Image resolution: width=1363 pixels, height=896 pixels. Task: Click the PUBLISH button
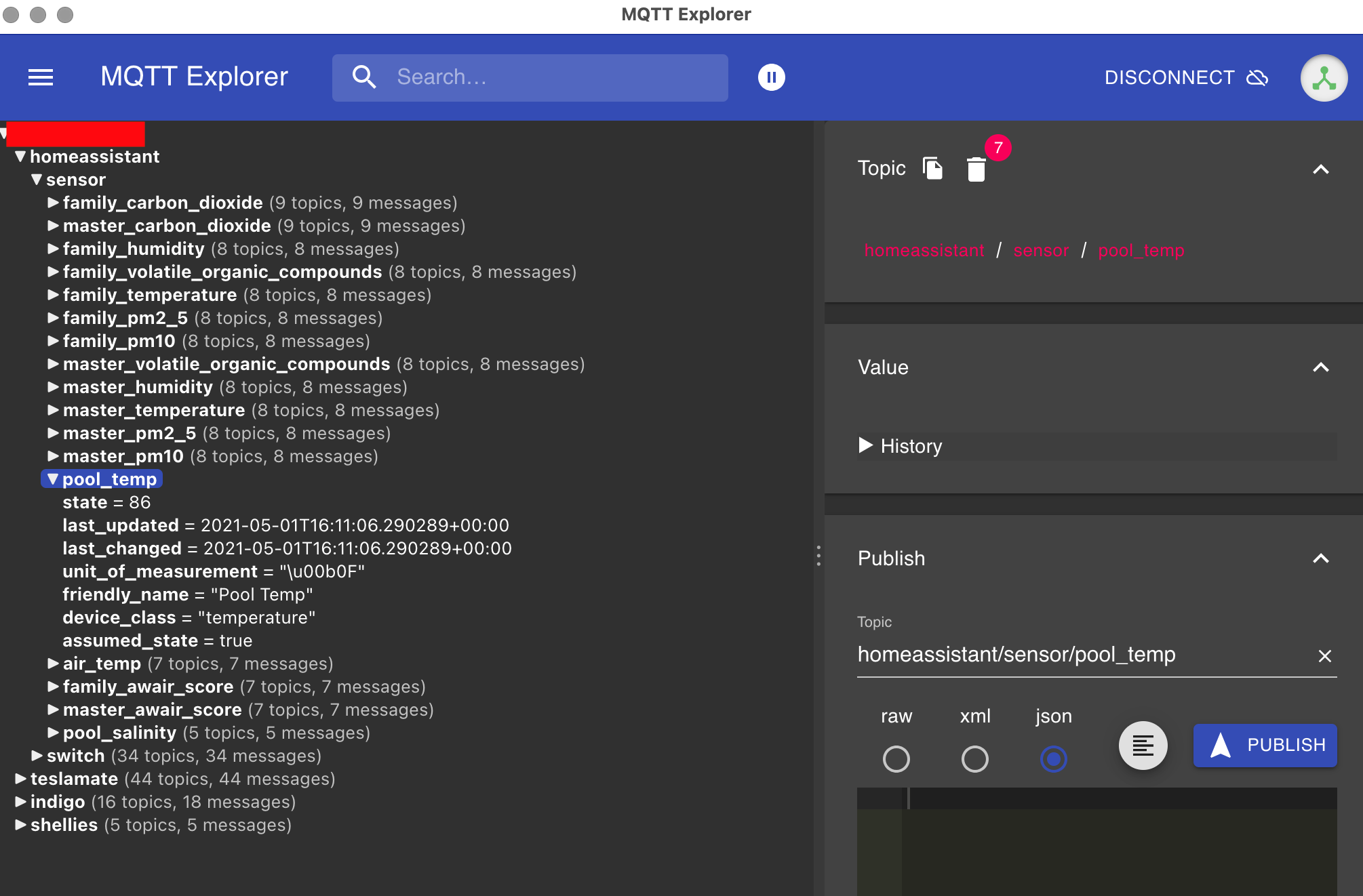(1265, 746)
